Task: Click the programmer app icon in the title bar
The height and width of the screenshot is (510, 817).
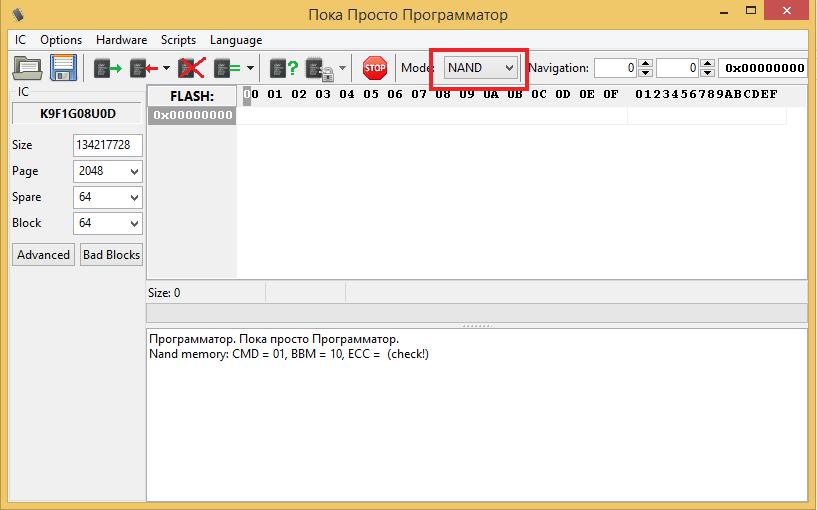Action: click(x=18, y=14)
